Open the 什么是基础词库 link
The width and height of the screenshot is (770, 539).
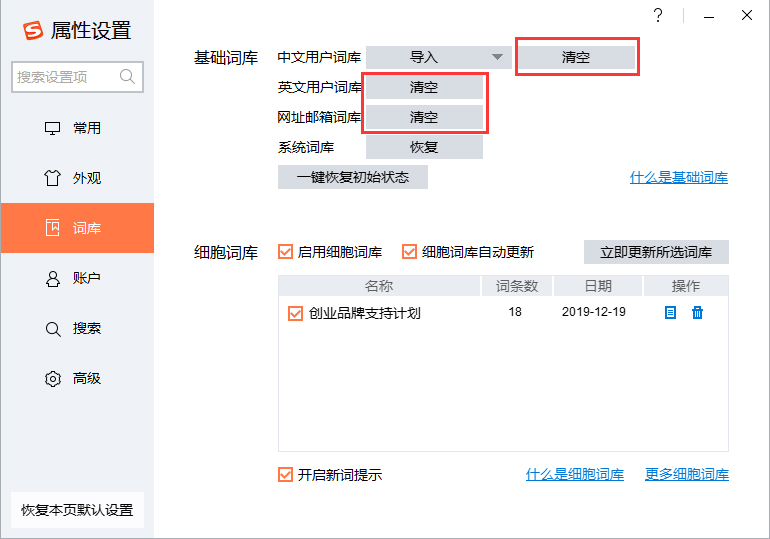(x=678, y=178)
